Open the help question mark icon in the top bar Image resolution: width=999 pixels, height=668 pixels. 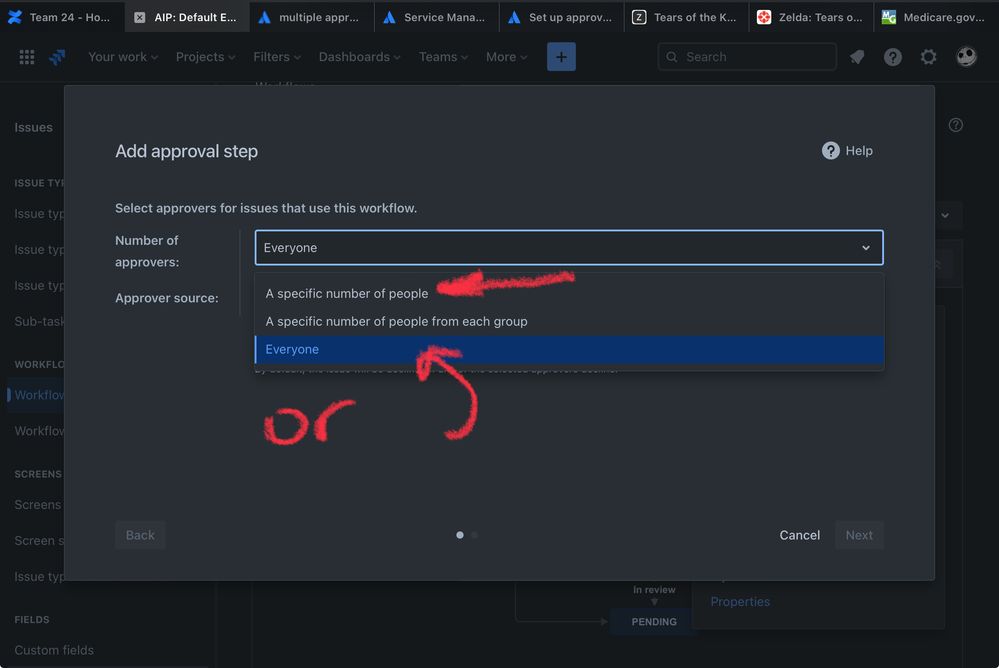click(893, 57)
